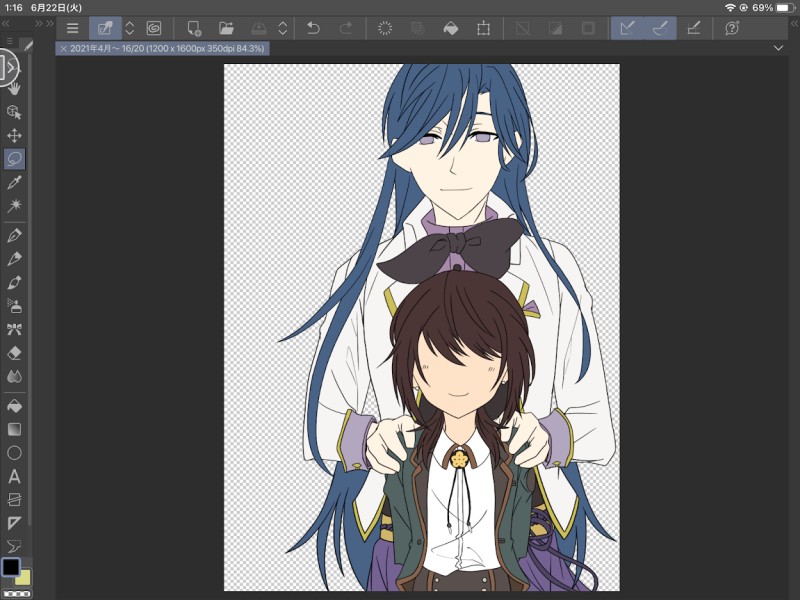The width and height of the screenshot is (800, 600).
Task: Select the Gradient tool
Action: click(x=14, y=429)
